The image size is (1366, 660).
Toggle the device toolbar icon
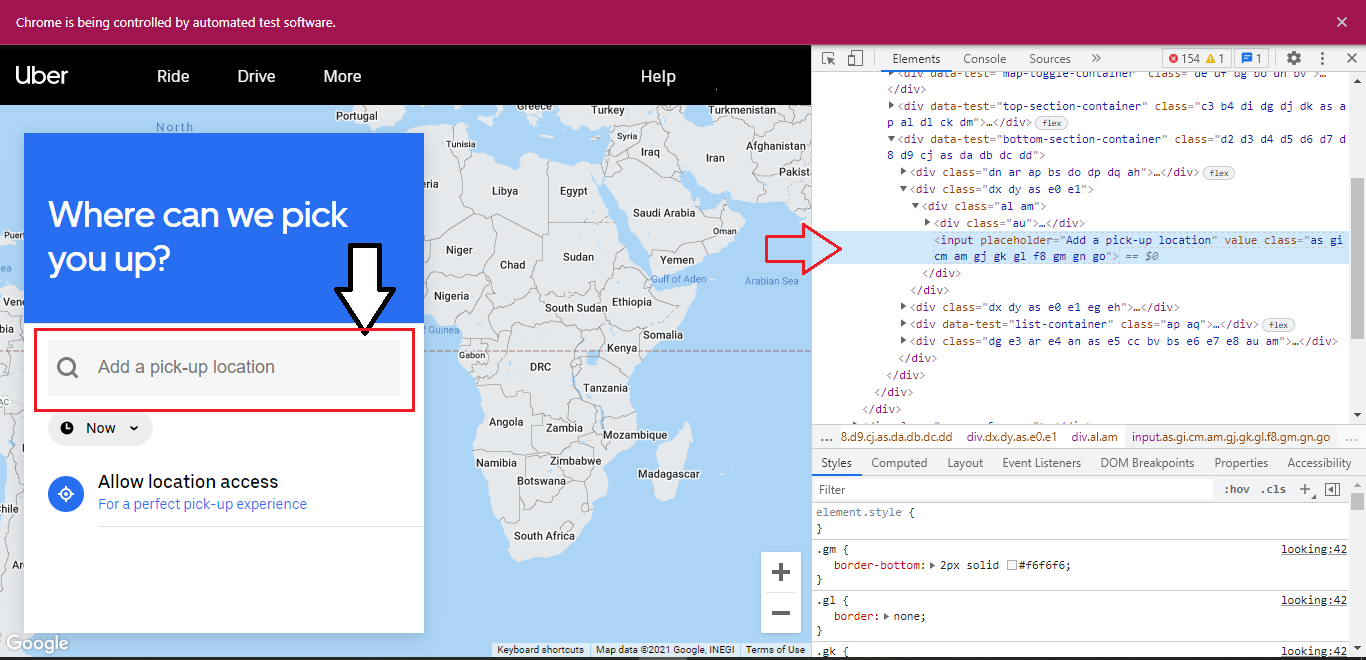[x=855, y=59]
